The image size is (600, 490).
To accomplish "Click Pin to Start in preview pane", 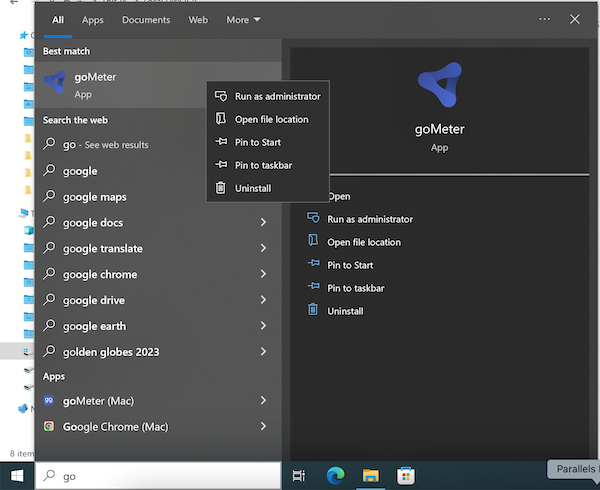I will coord(350,265).
